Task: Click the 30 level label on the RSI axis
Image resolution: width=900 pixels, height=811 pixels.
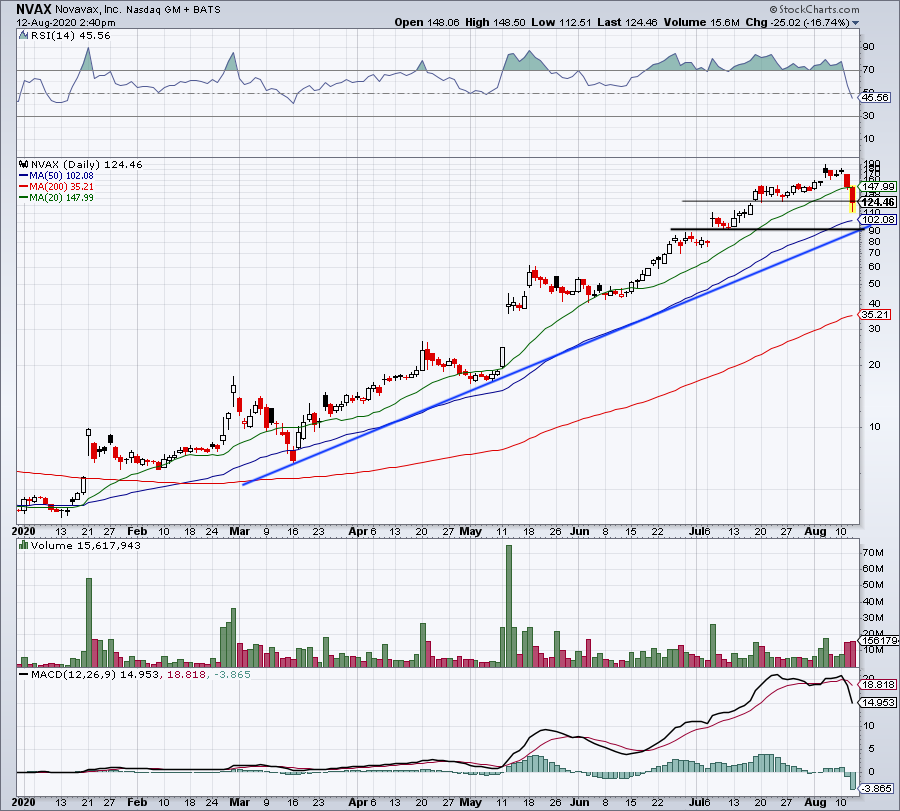Action: click(x=868, y=116)
